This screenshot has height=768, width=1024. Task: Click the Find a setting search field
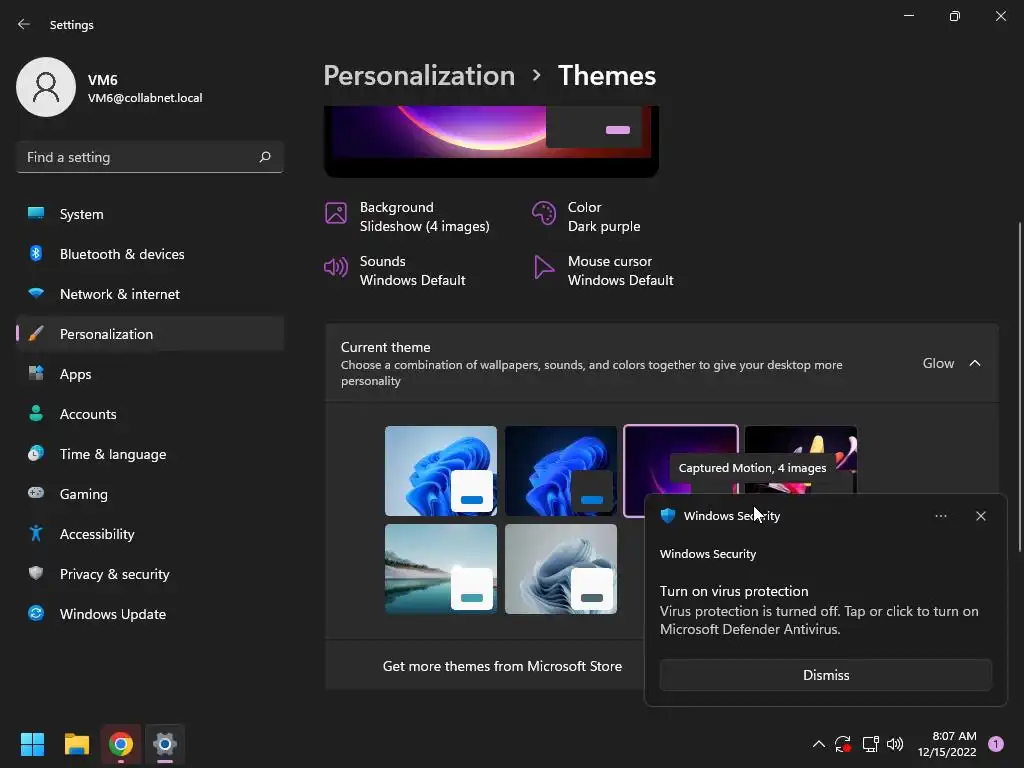pyautogui.click(x=150, y=157)
